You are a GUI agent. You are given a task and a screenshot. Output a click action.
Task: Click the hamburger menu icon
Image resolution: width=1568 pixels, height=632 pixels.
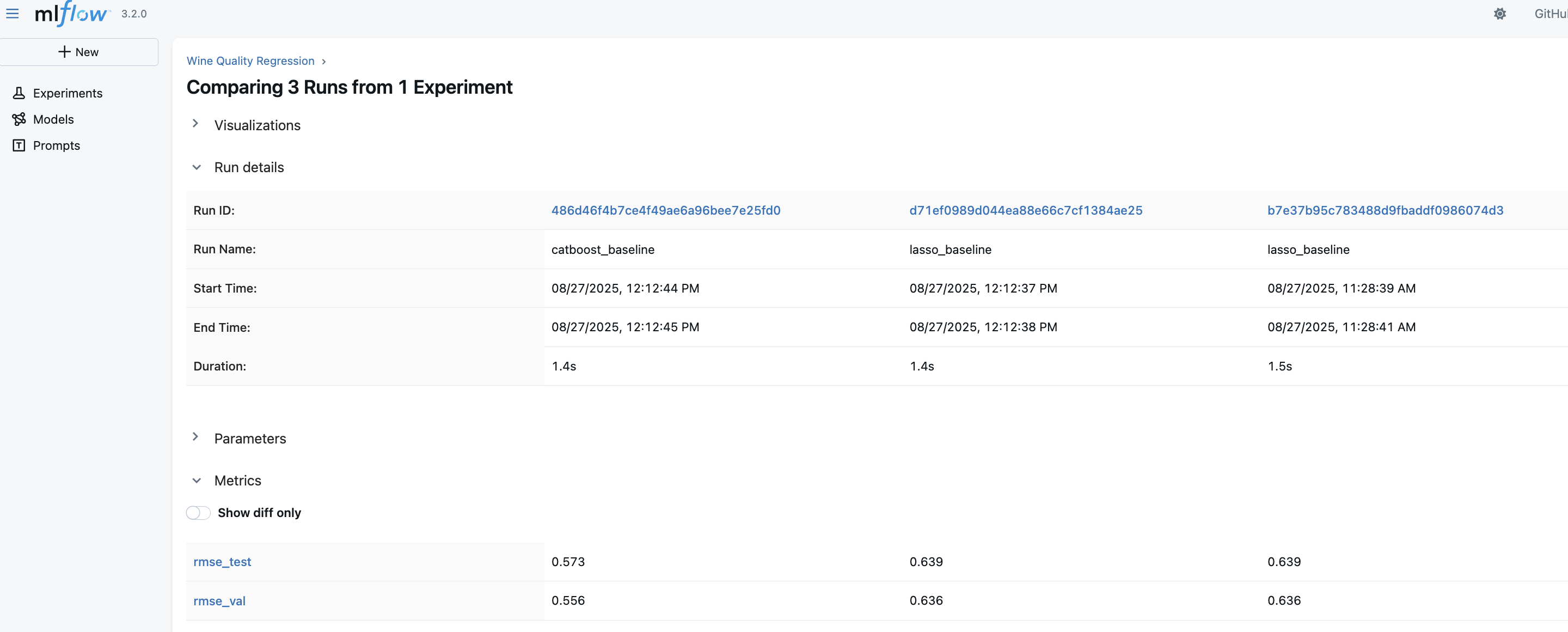point(12,14)
